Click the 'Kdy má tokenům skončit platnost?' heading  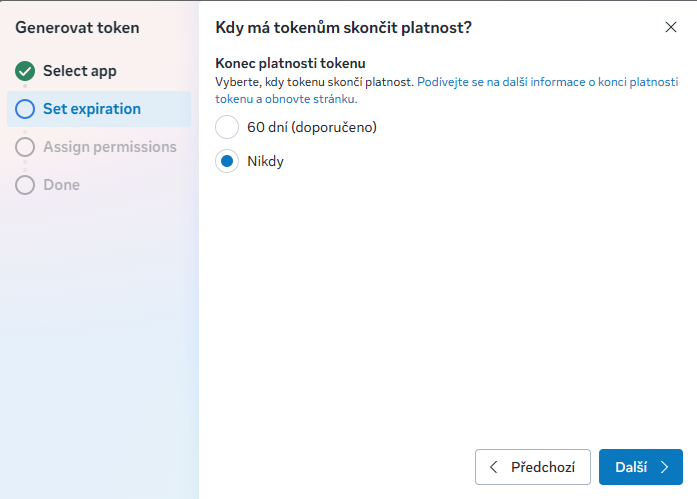coord(343,27)
